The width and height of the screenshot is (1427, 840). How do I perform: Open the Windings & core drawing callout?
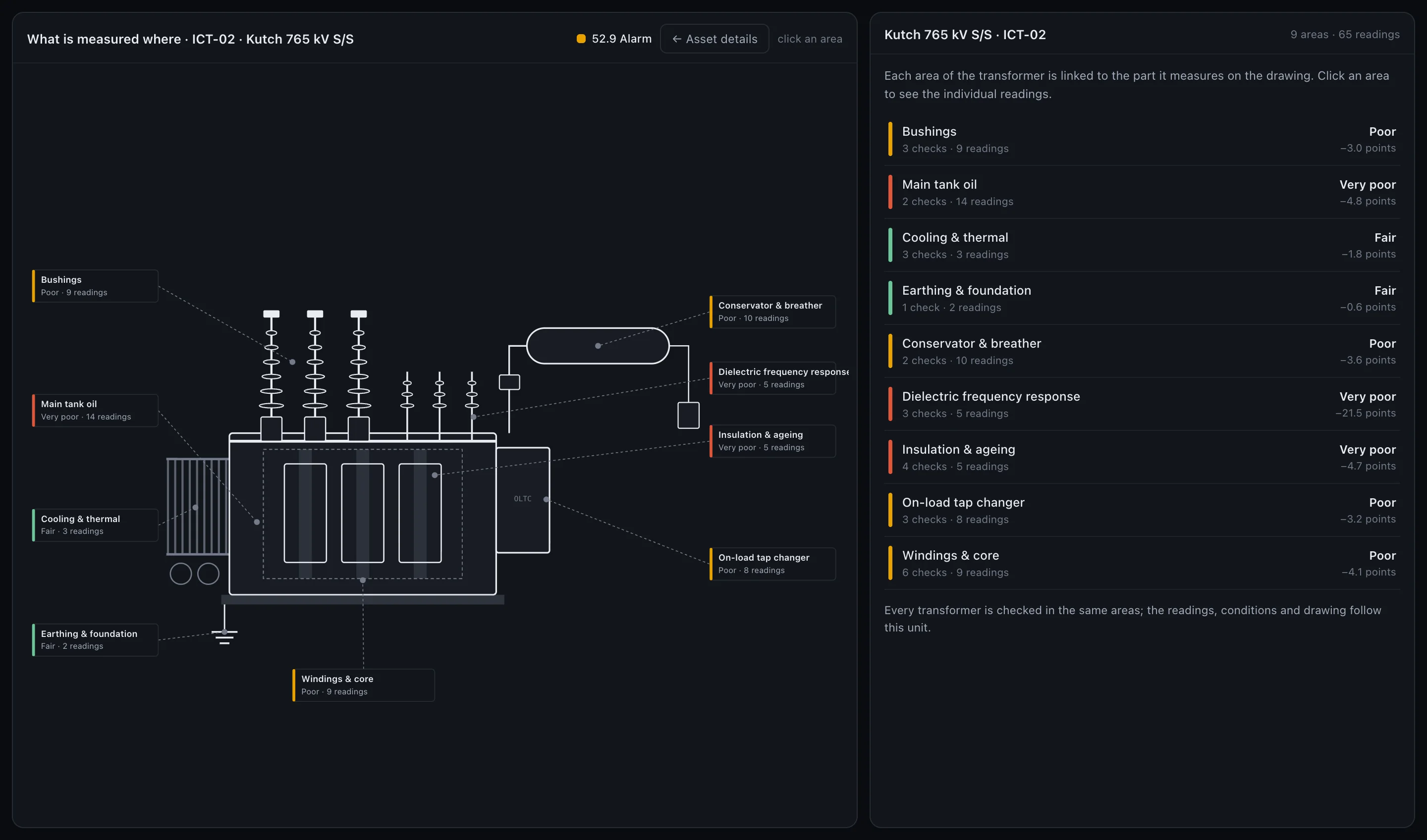click(x=364, y=685)
